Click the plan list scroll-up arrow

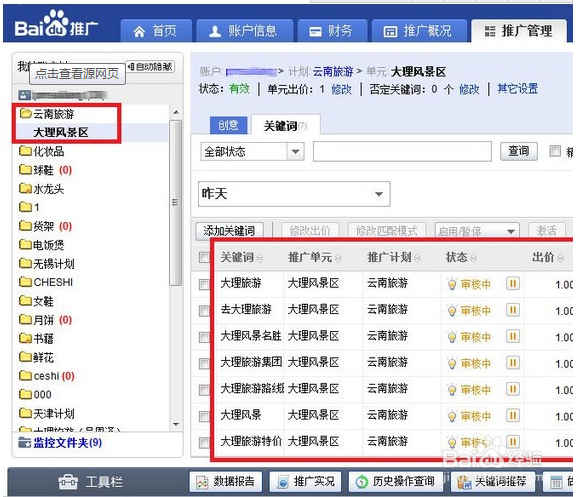click(176, 112)
